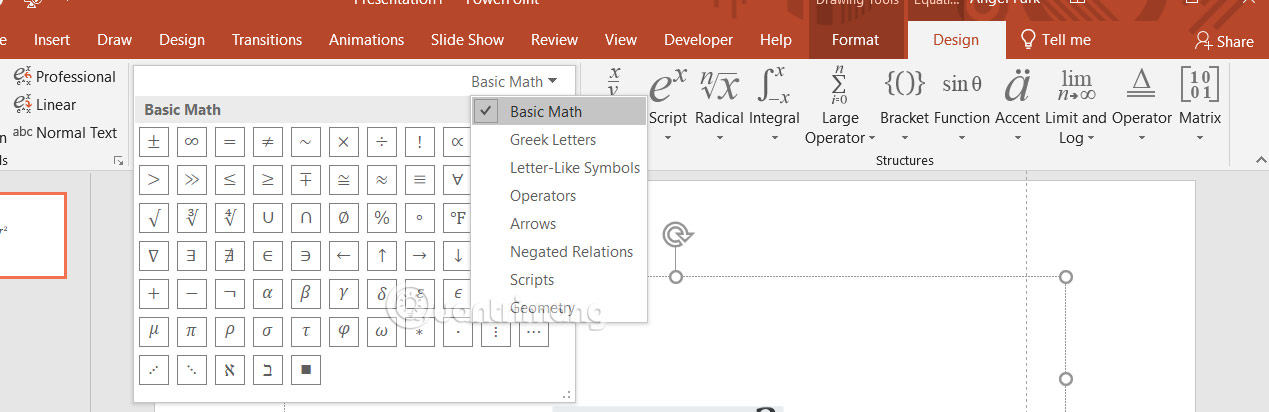
Task: Toggle Normal Text for equation
Action: click(66, 133)
